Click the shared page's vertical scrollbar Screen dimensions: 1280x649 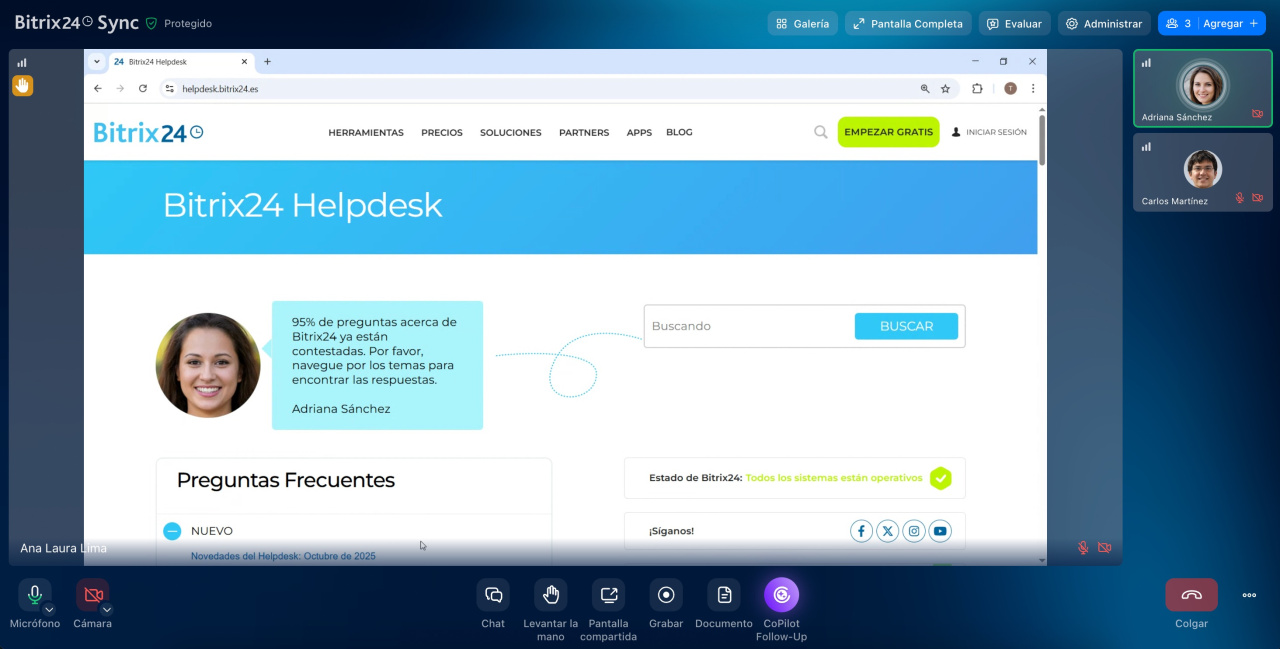[1042, 140]
